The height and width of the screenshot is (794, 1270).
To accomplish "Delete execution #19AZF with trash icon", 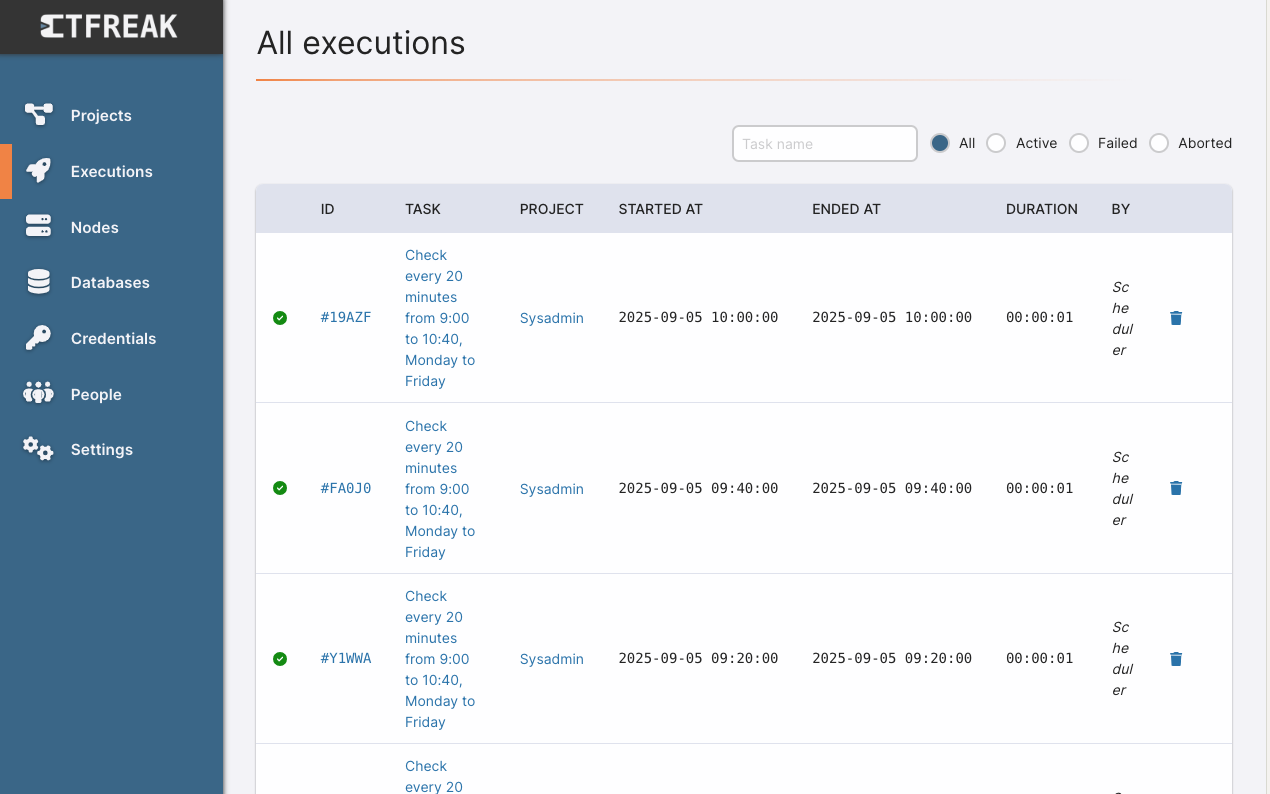I will click(x=1176, y=318).
